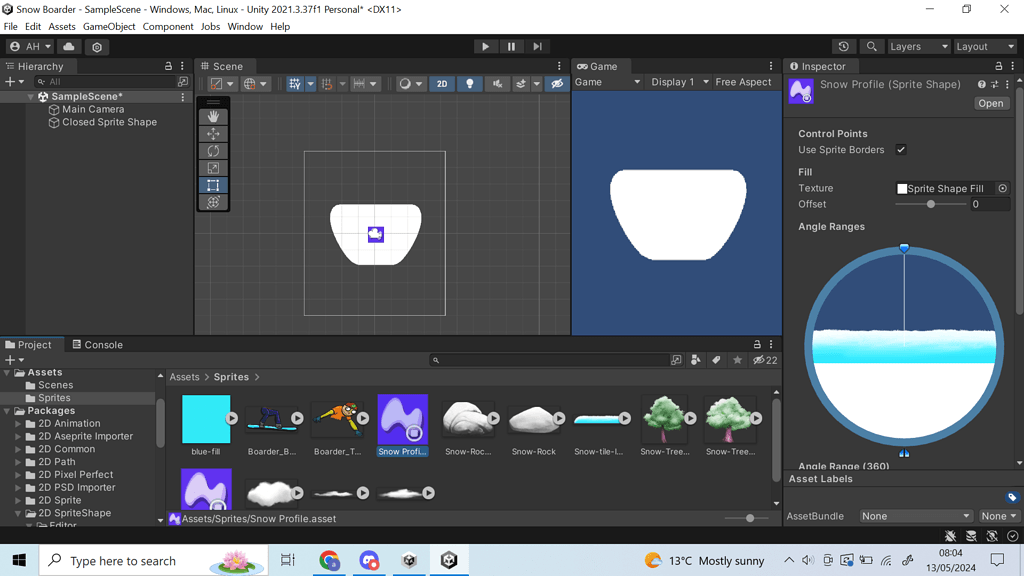Mute audio in the Scene view

[497, 84]
